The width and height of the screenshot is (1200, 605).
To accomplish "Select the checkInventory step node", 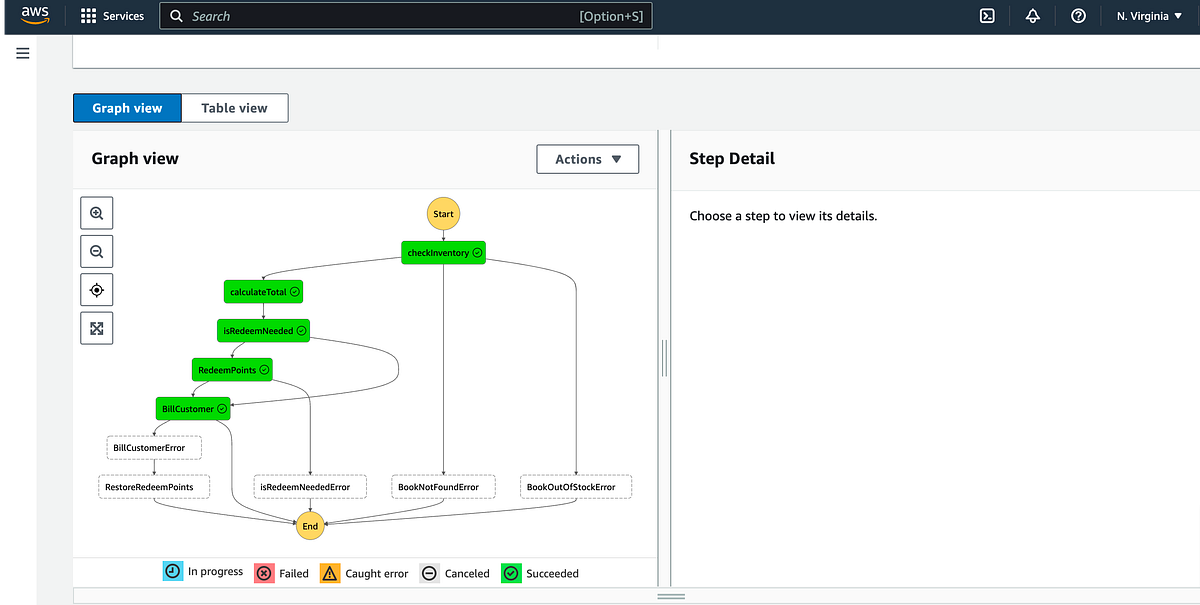I will (x=443, y=252).
